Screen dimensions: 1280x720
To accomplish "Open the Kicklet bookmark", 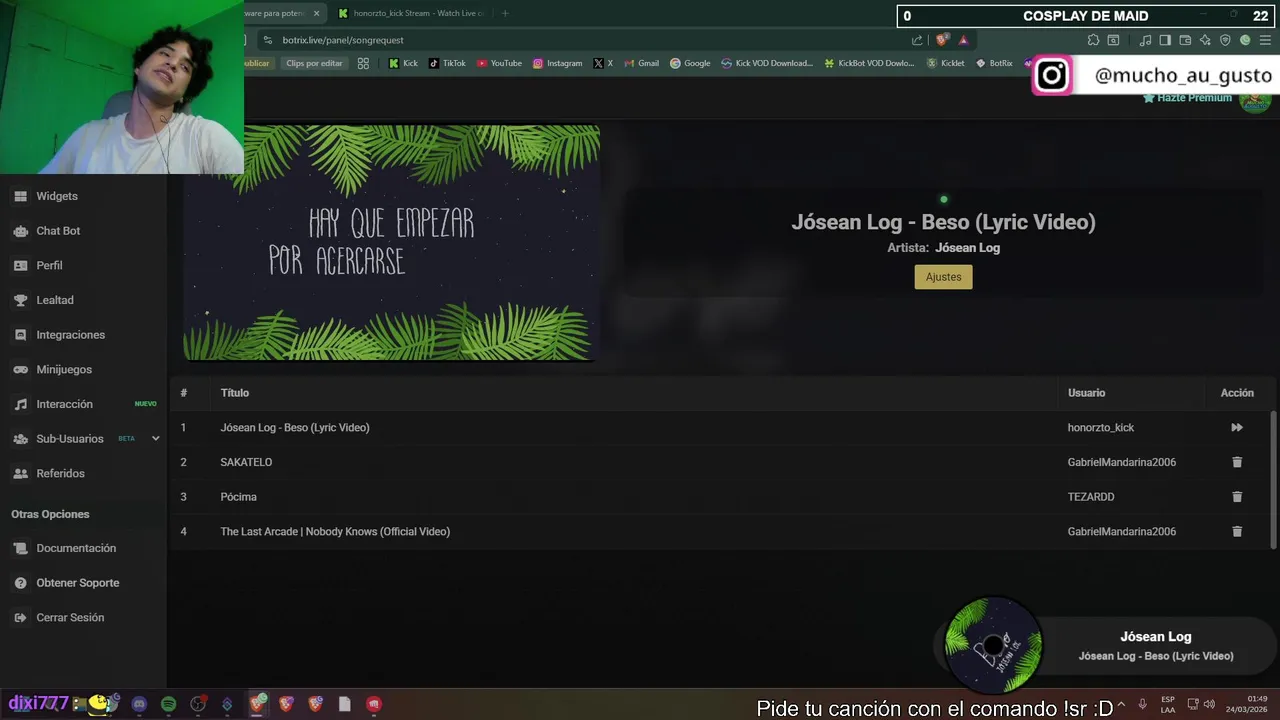I will click(945, 63).
